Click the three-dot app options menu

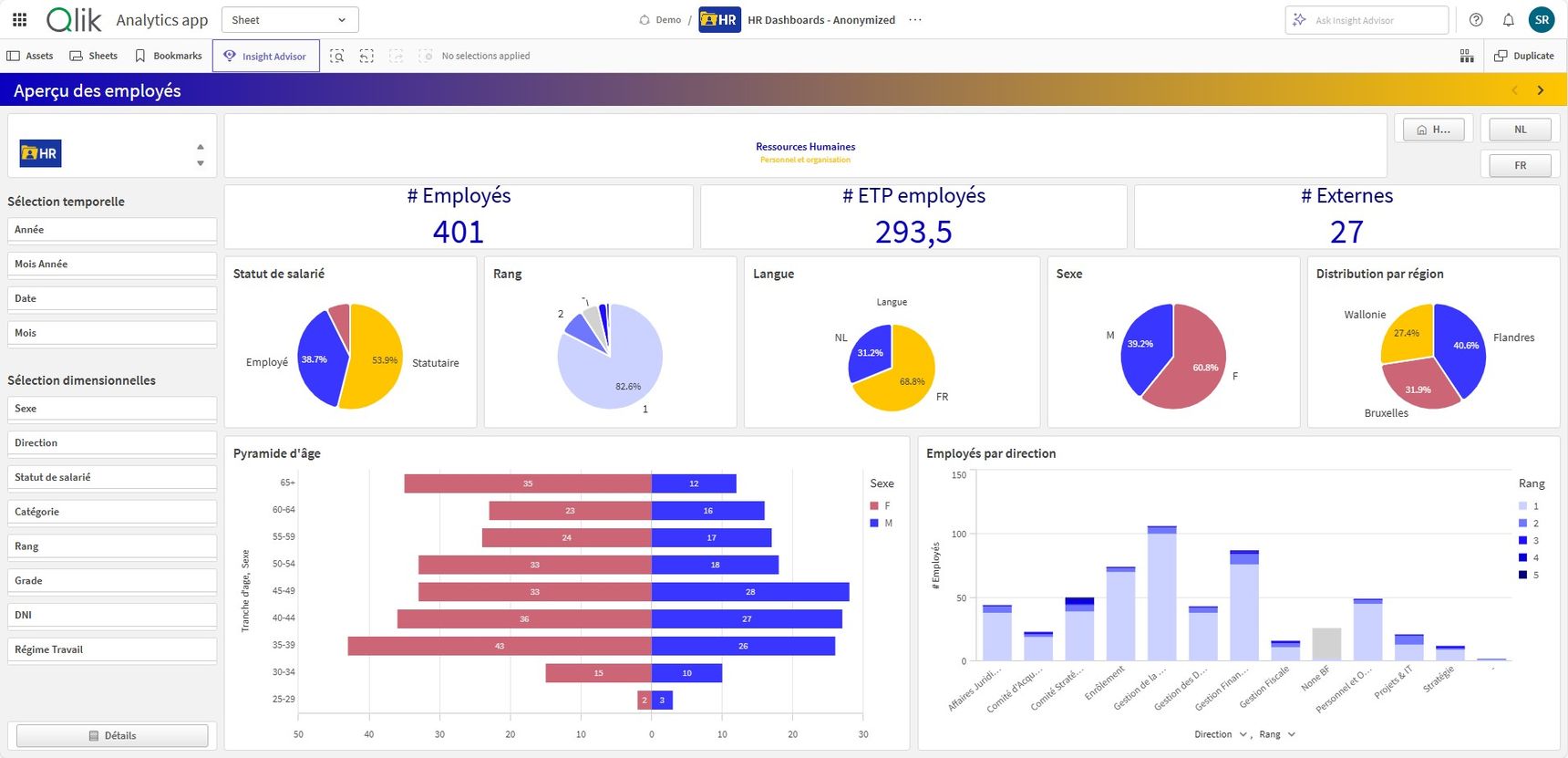pos(915,20)
